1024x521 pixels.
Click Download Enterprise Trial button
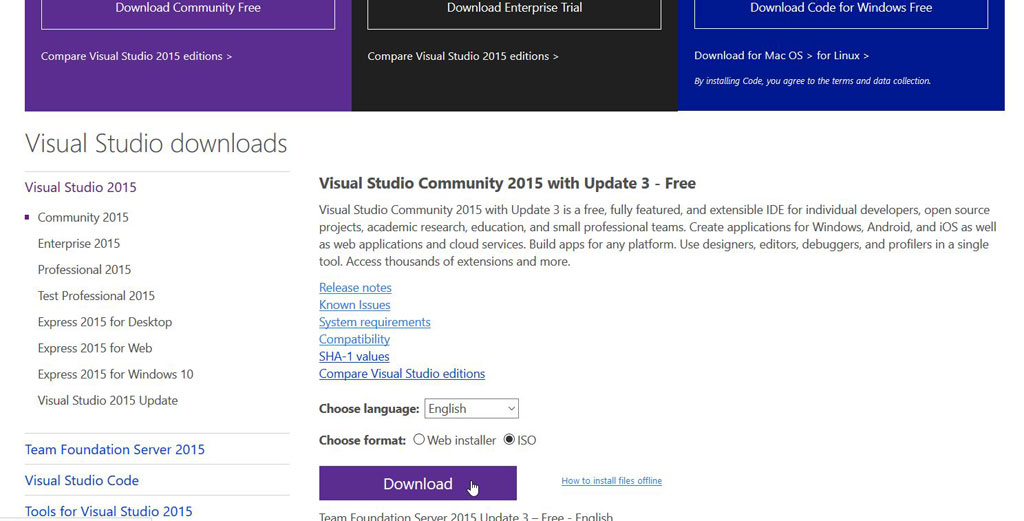pos(514,12)
